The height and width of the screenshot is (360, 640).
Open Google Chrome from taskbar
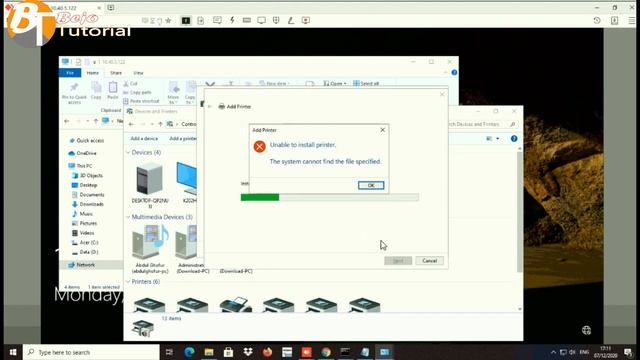tap(326, 352)
